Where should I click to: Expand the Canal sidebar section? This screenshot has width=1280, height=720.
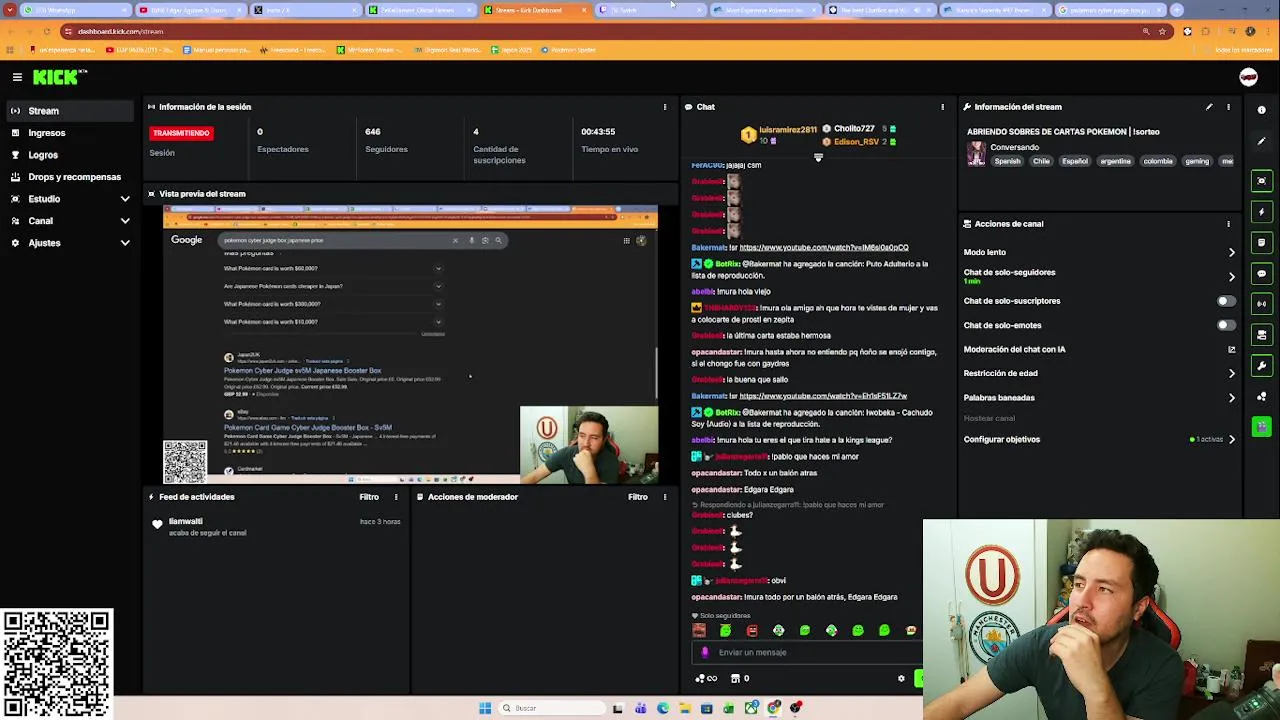coord(70,221)
